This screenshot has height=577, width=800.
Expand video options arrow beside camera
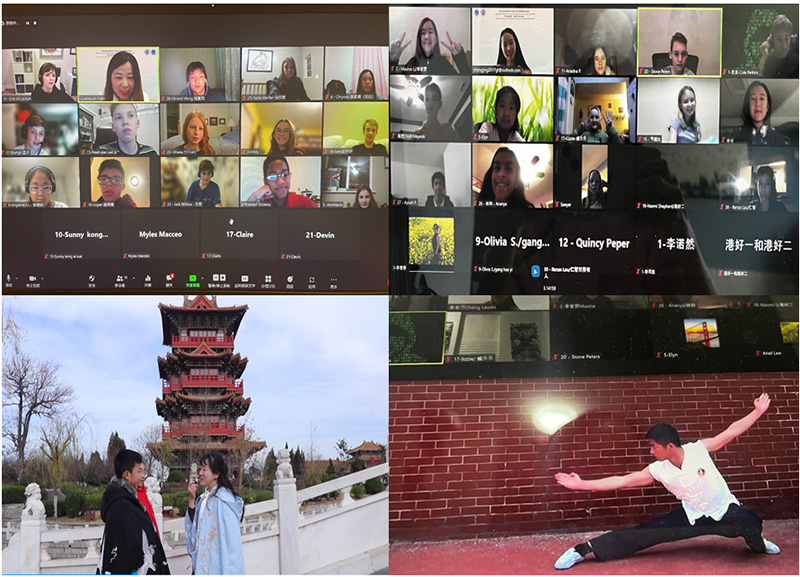pos(44,277)
